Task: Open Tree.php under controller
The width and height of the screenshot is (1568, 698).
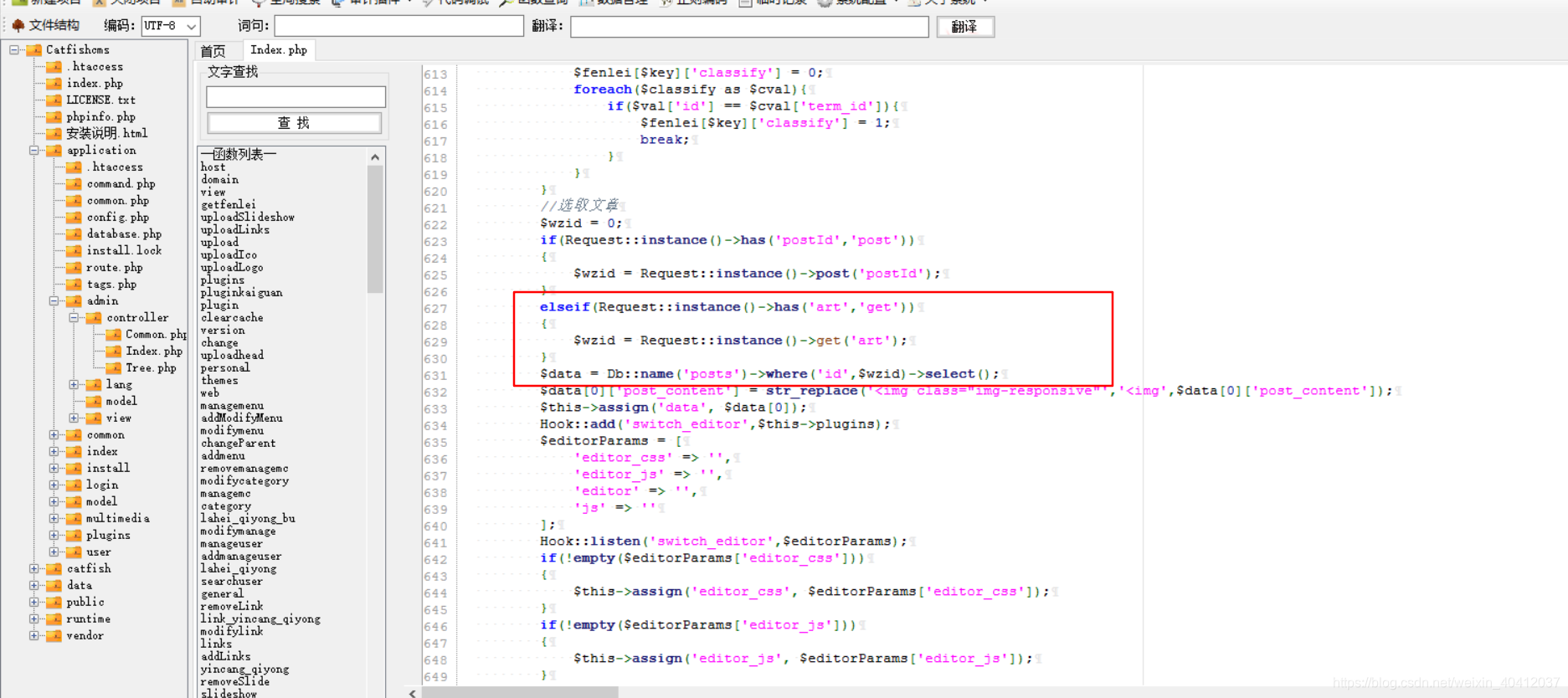Action: 151,367
